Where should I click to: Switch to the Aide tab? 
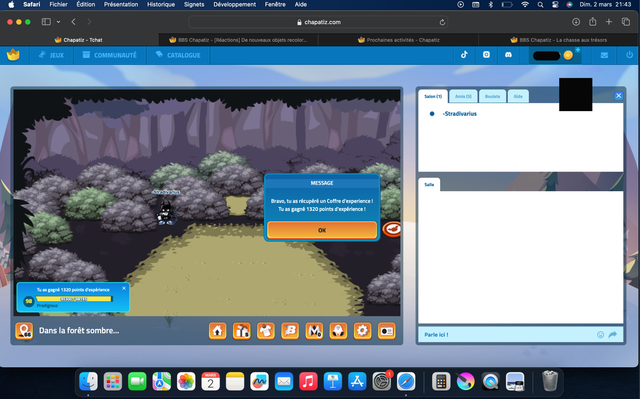tap(518, 96)
